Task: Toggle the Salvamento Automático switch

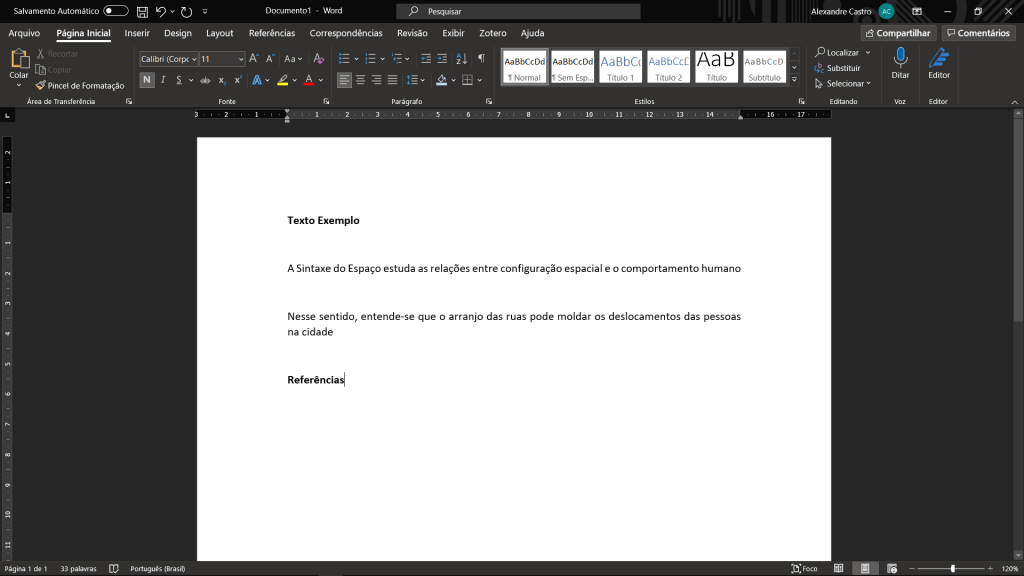Action: 116,11
